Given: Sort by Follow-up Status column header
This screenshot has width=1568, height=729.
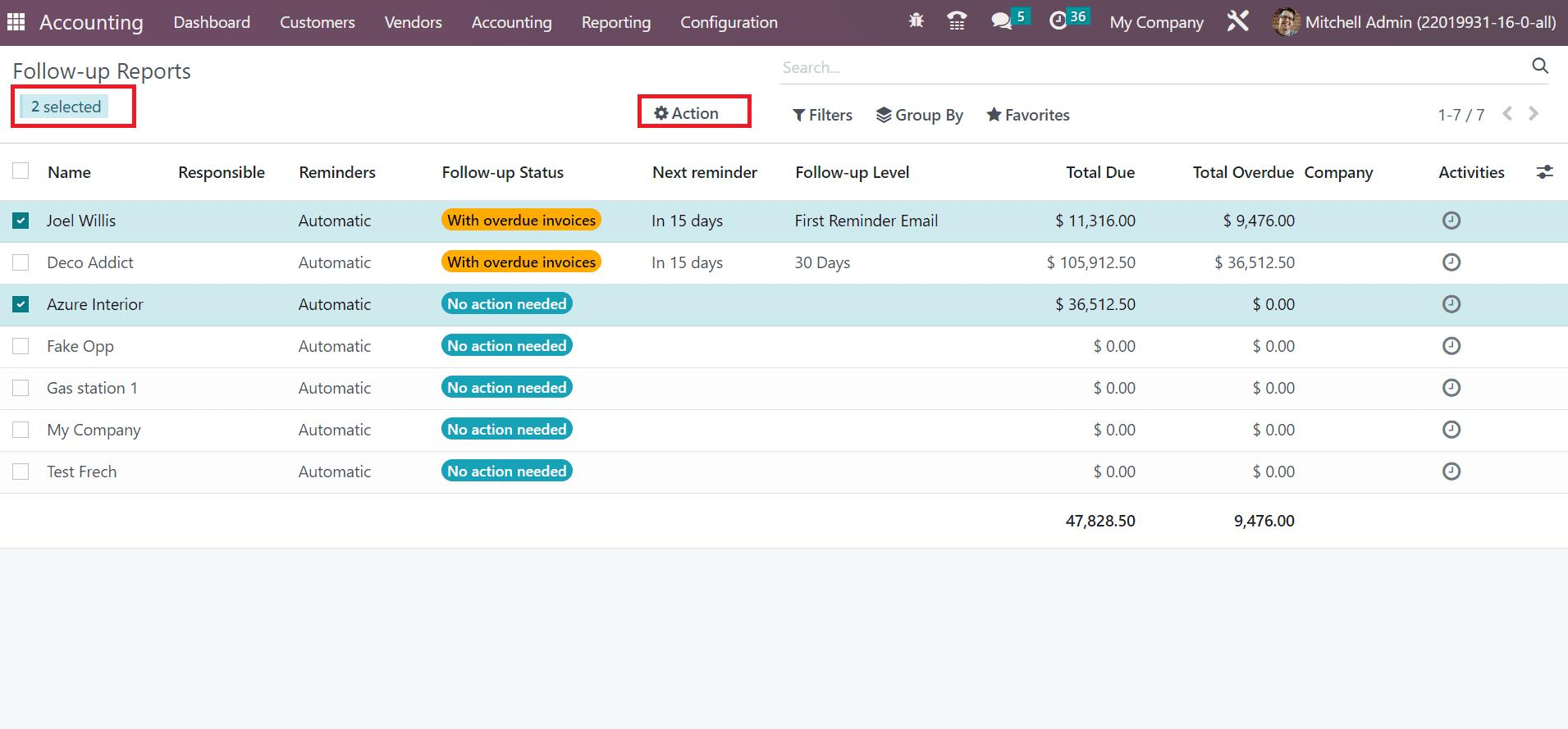Looking at the screenshot, I should 502,172.
